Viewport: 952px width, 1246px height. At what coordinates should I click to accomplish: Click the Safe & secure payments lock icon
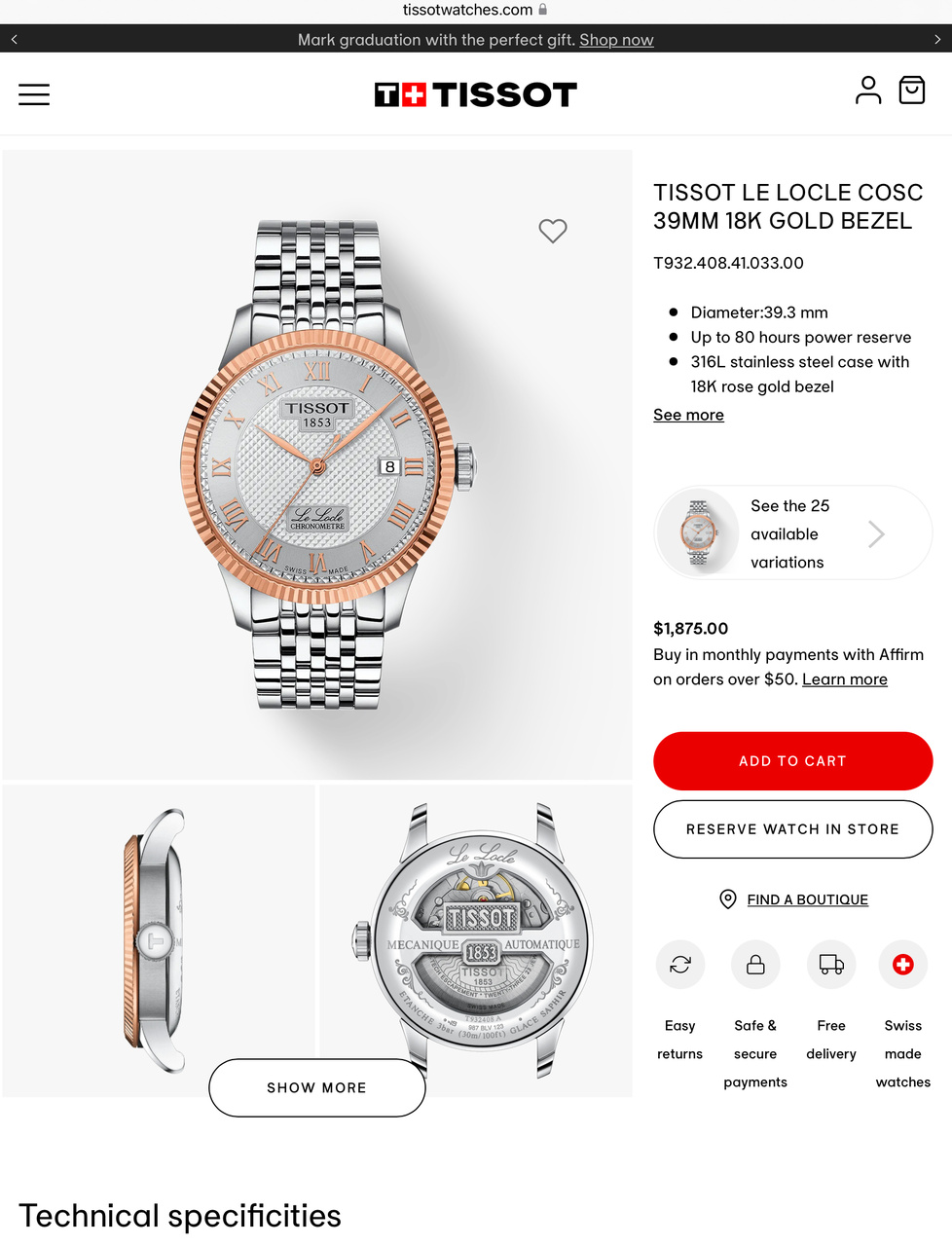(x=755, y=965)
